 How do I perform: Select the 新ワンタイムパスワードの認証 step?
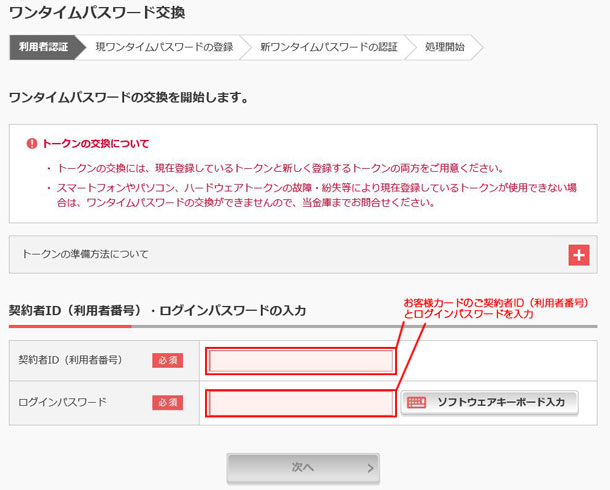328,47
